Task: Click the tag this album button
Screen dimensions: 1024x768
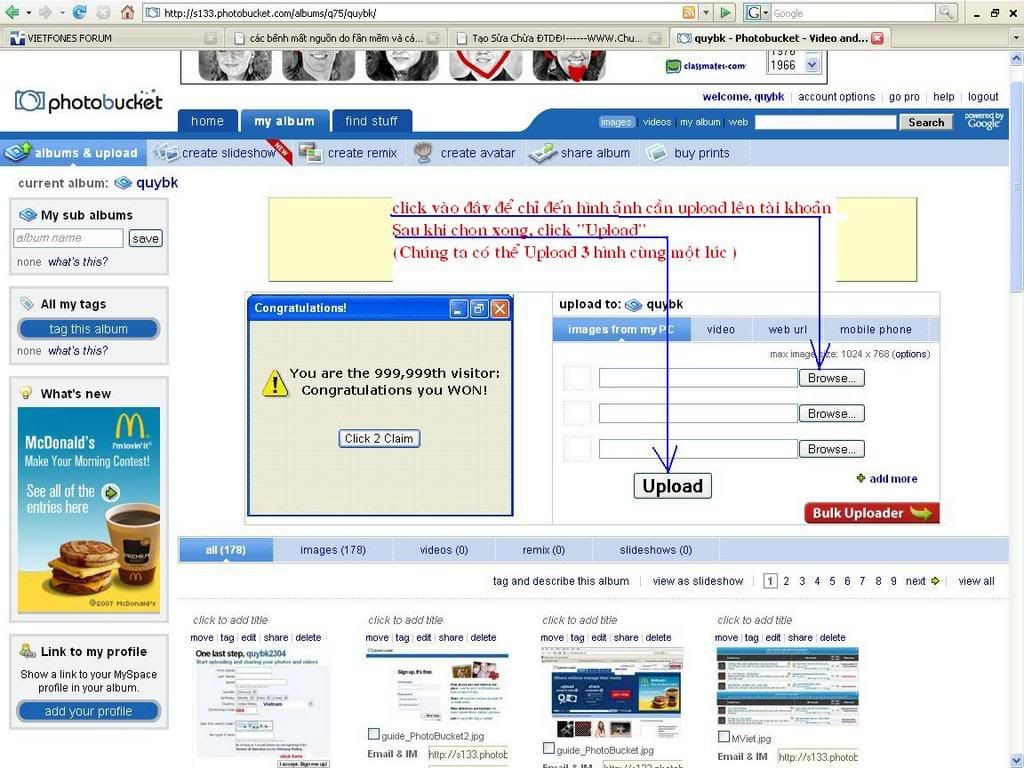Action: pos(88,329)
